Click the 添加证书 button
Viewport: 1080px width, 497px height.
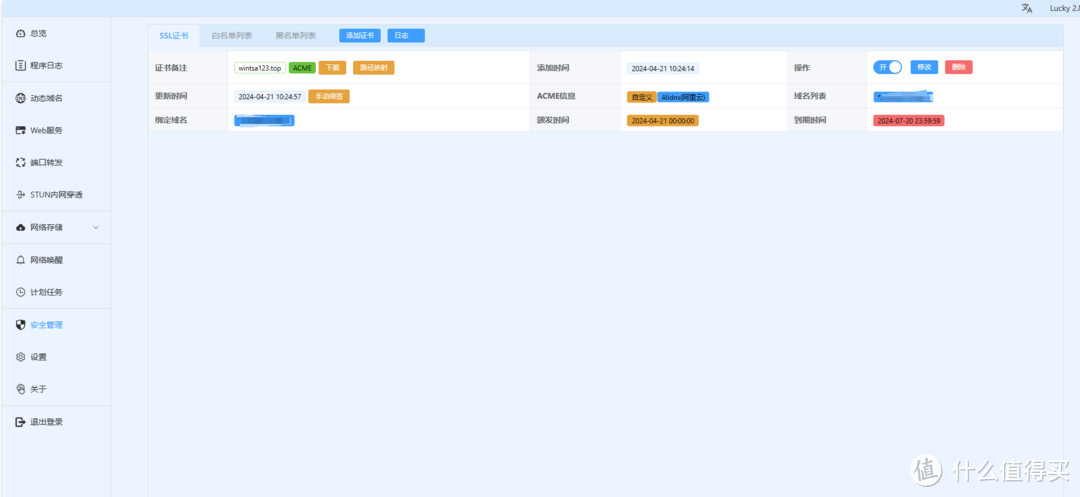pos(359,35)
